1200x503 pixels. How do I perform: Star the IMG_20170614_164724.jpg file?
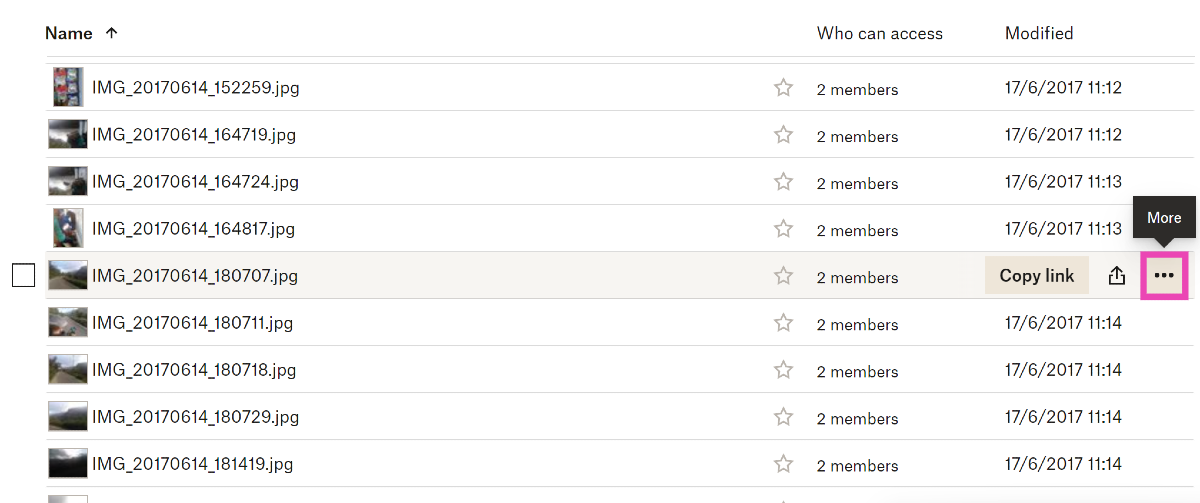783,182
